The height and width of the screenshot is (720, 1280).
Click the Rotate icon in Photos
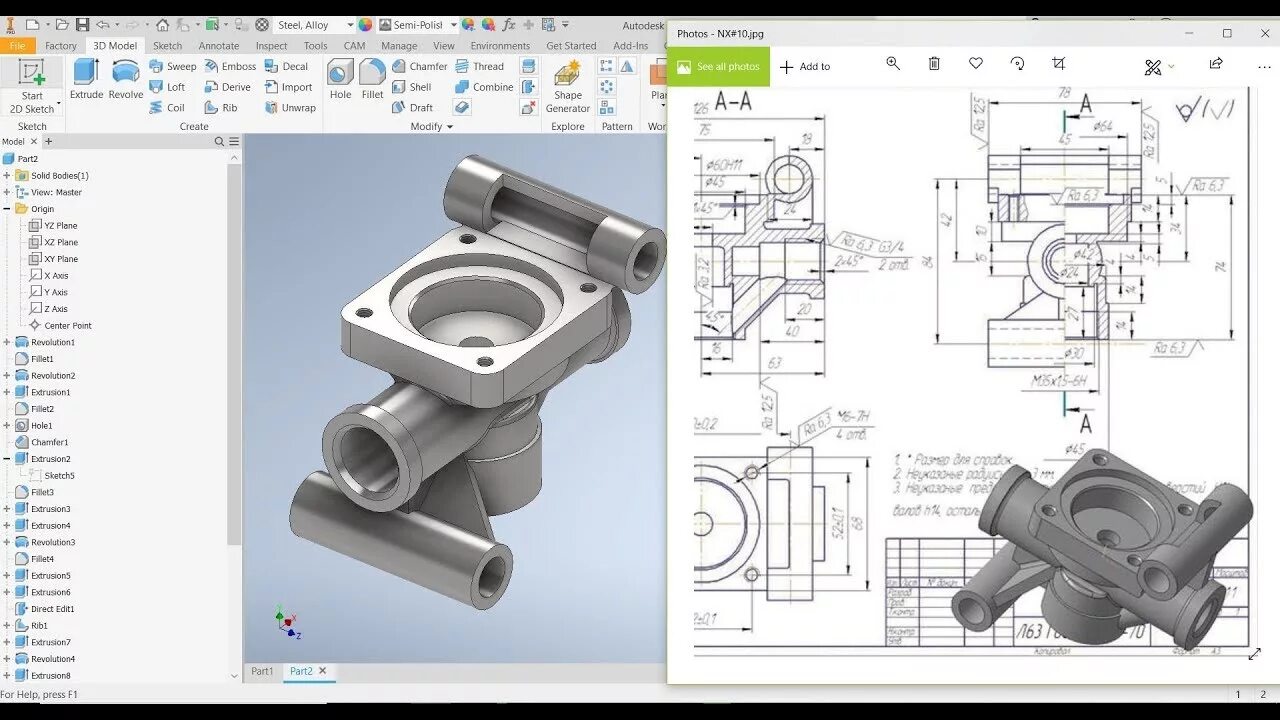1017,64
